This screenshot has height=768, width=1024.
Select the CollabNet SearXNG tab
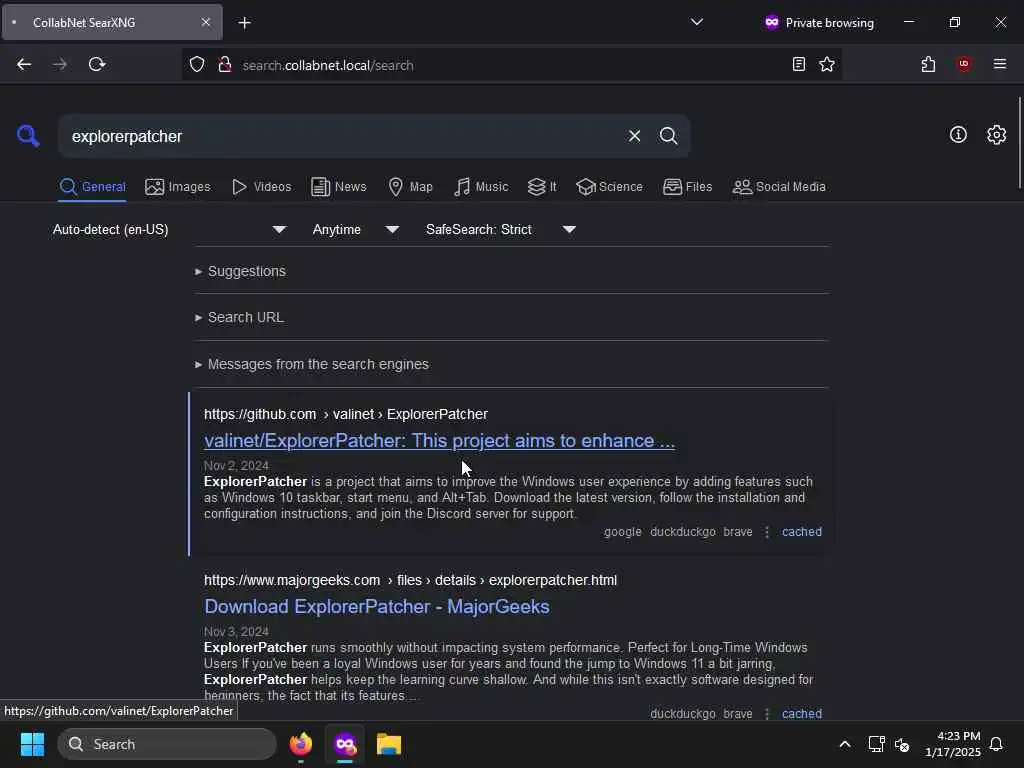coord(112,22)
